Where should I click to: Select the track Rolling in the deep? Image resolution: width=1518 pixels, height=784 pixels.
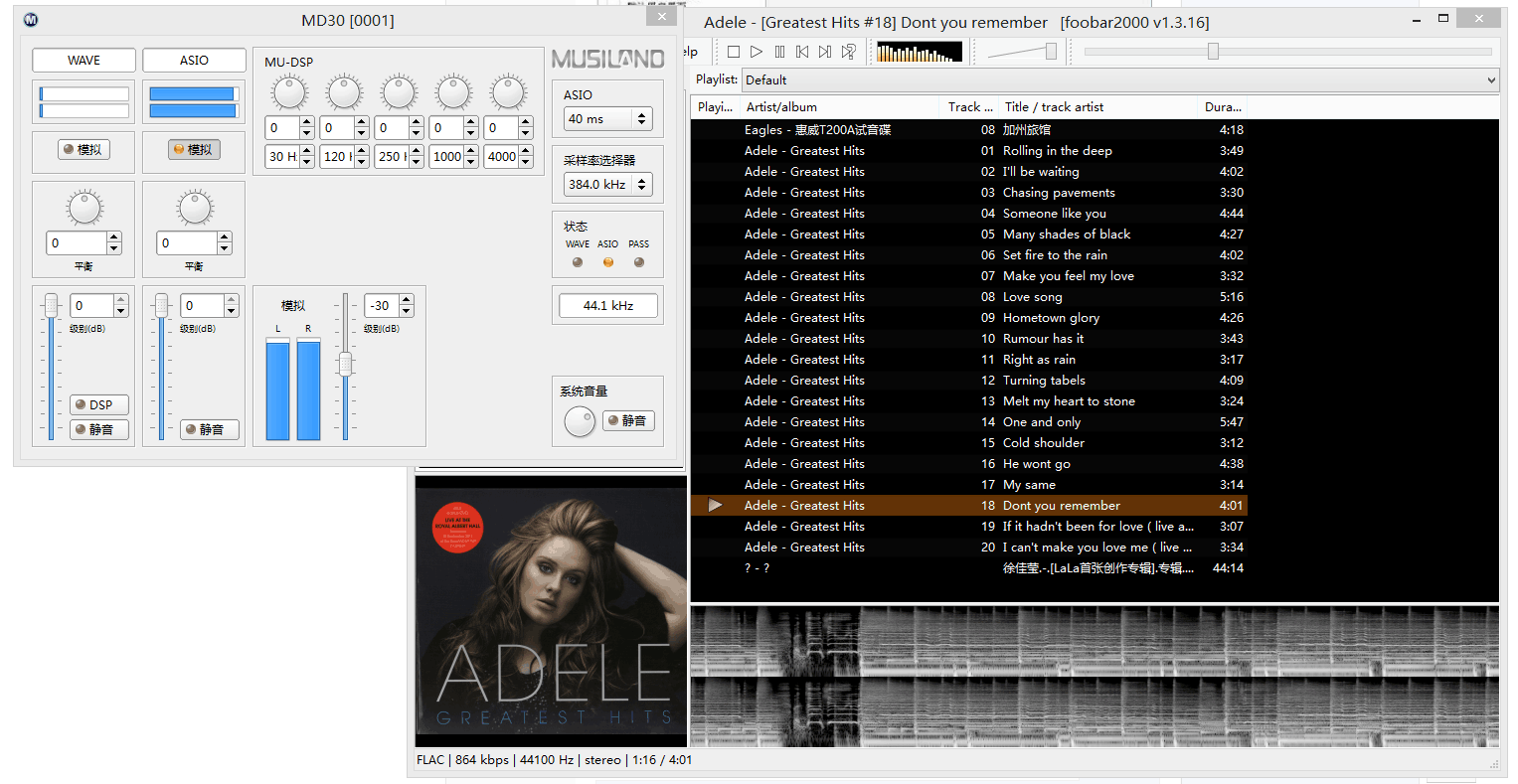1057,151
